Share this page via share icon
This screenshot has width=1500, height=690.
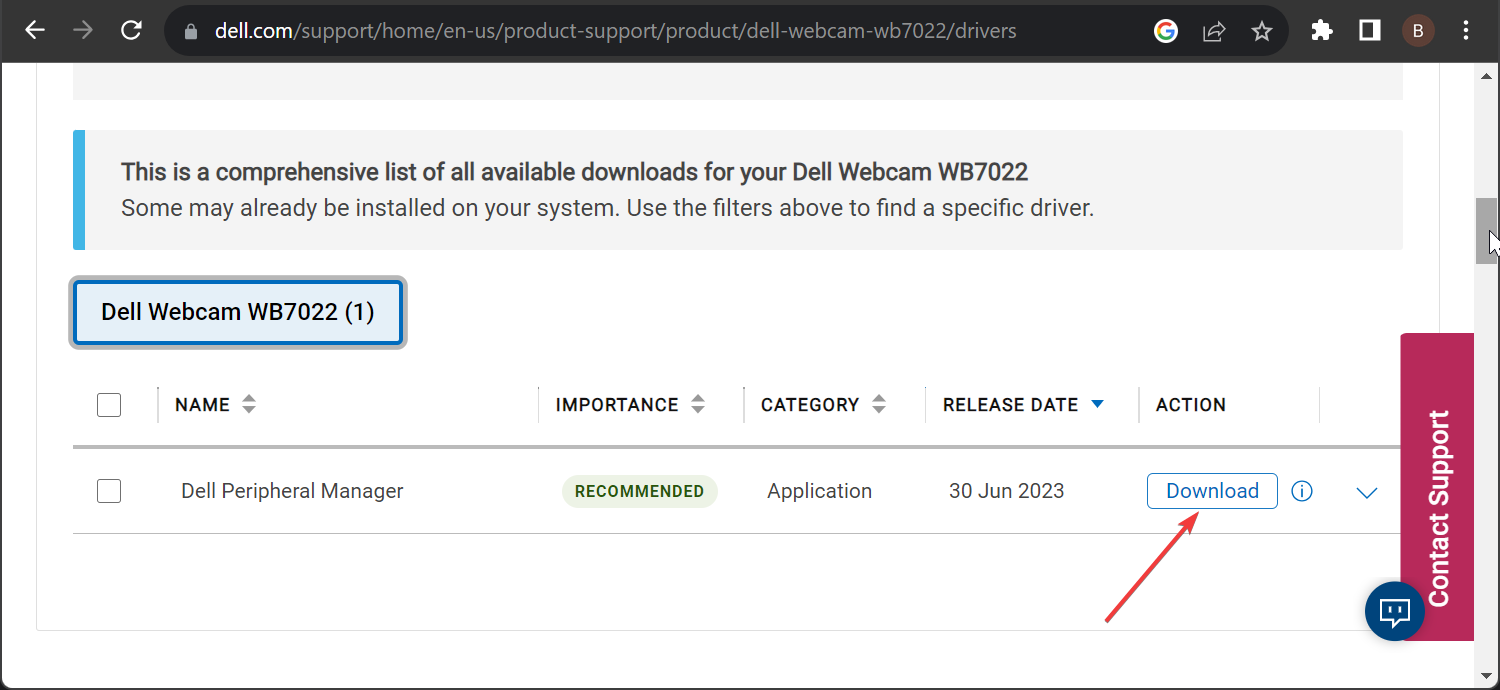click(1214, 31)
